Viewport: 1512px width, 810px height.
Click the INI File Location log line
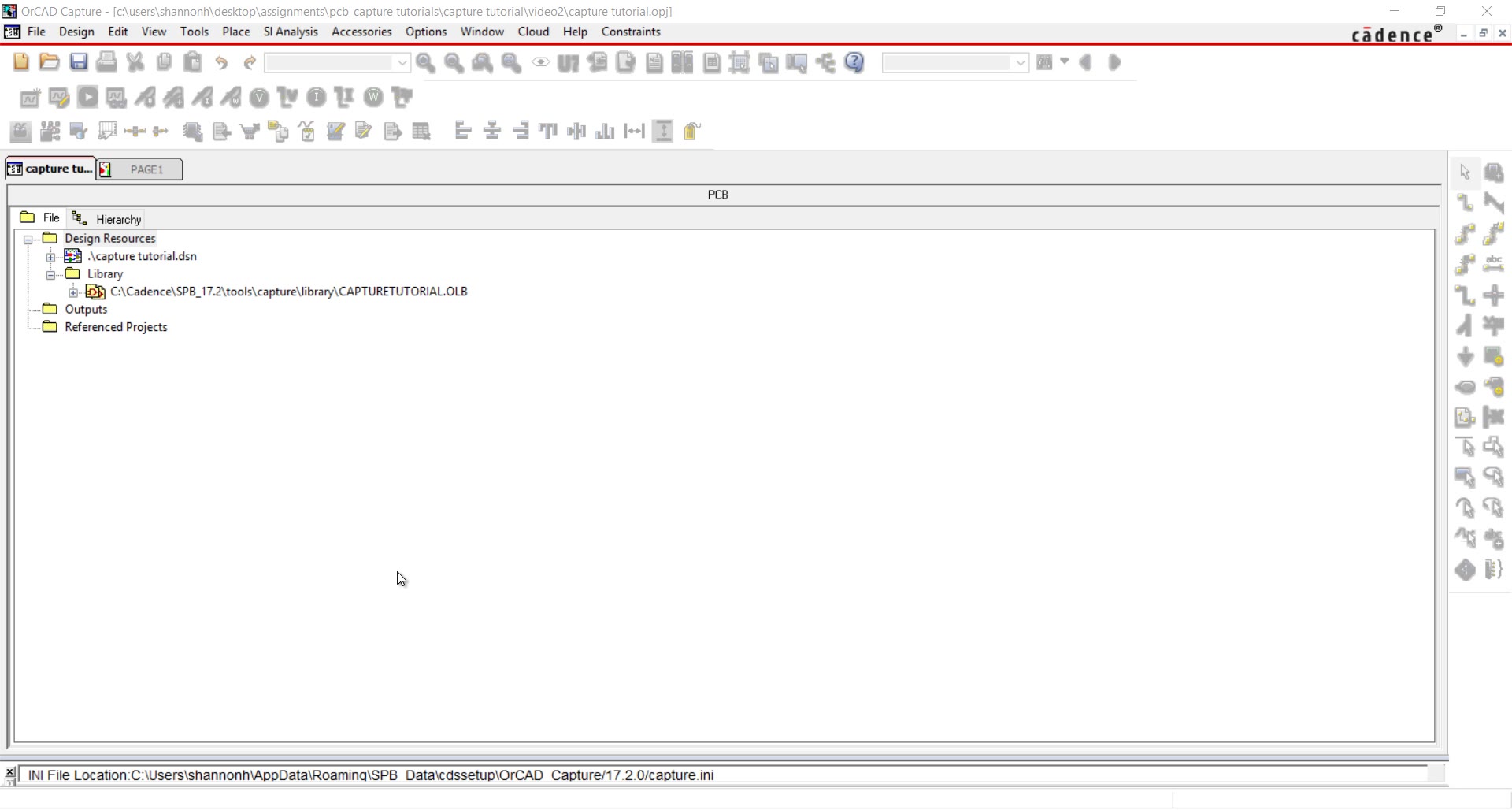371,775
